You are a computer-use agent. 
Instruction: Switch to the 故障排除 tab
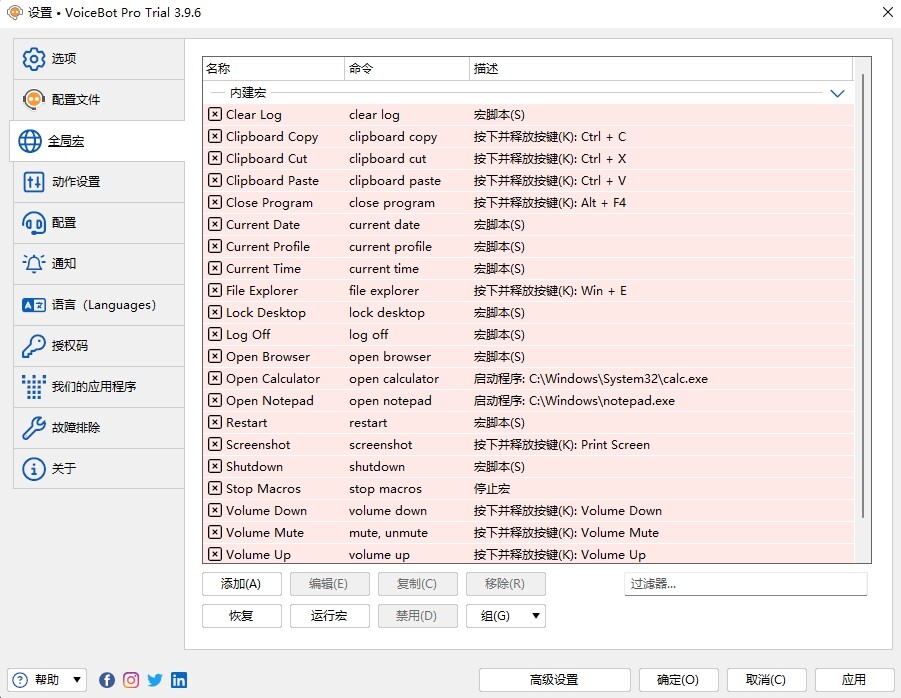coord(99,427)
